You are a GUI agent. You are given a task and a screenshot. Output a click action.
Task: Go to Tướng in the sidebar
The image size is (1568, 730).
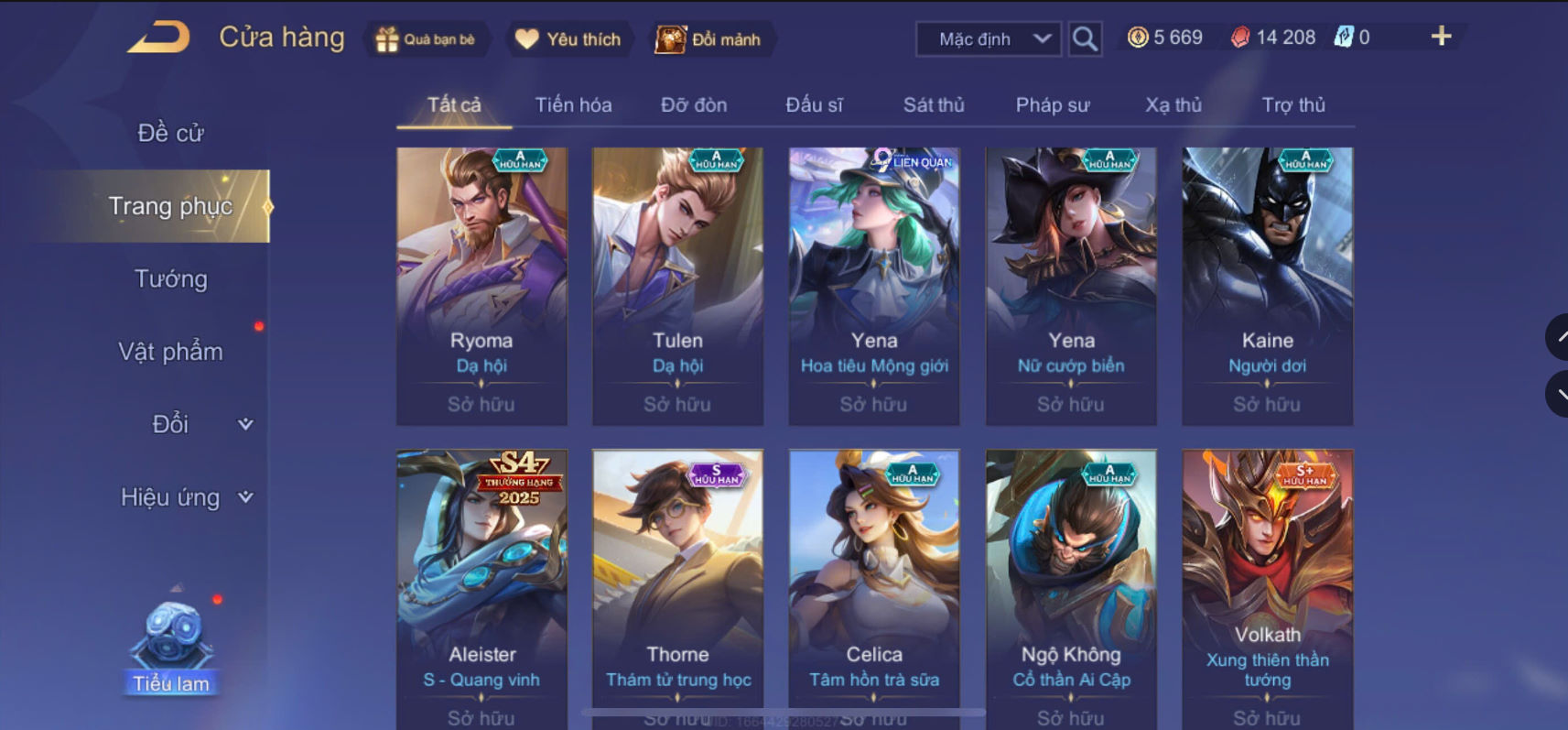tap(171, 278)
